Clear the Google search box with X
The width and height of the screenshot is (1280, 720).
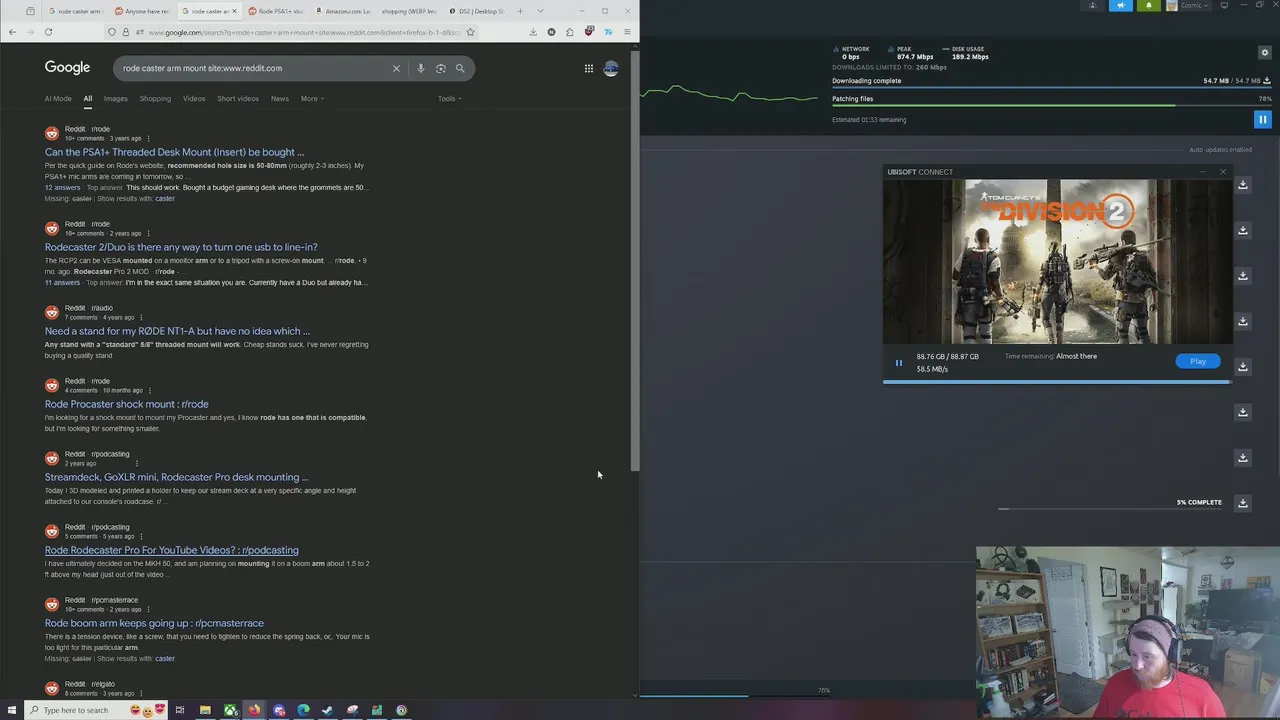[396, 68]
